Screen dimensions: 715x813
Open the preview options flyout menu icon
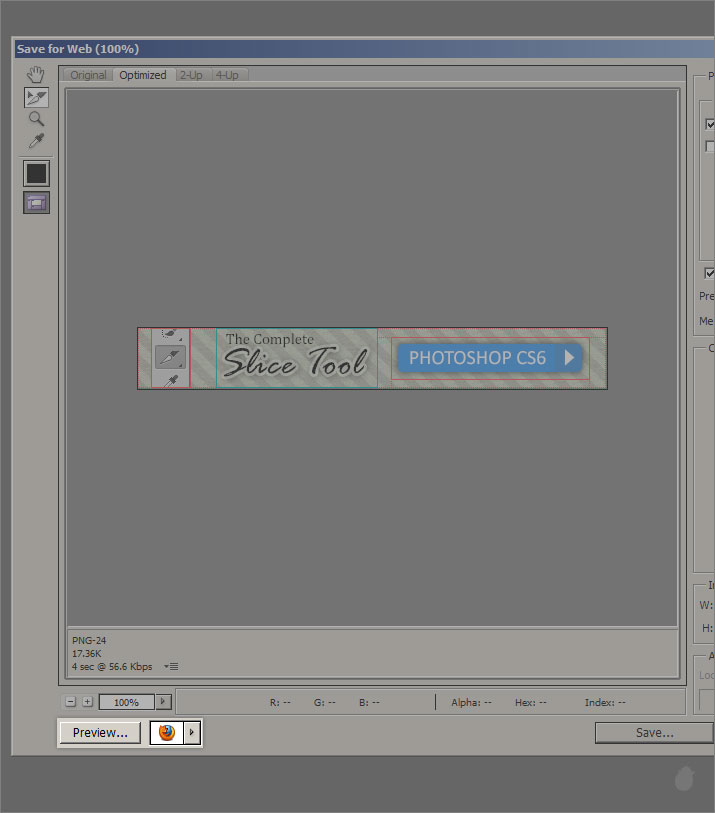click(173, 666)
